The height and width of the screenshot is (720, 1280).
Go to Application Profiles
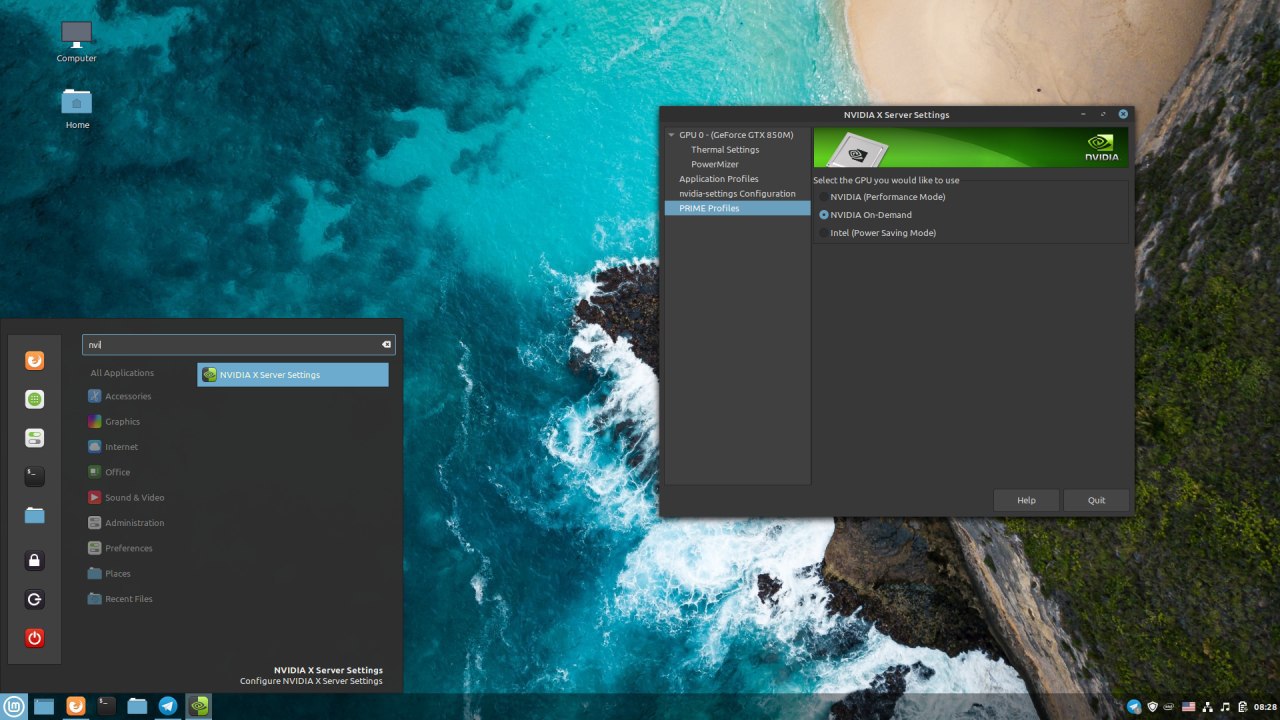click(719, 179)
